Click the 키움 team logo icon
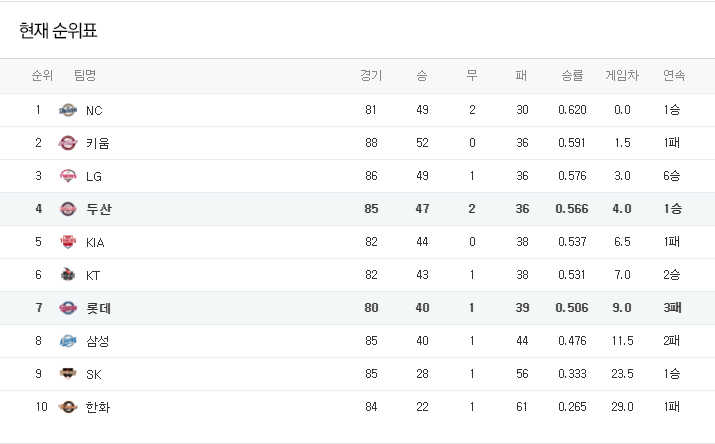 tap(68, 143)
